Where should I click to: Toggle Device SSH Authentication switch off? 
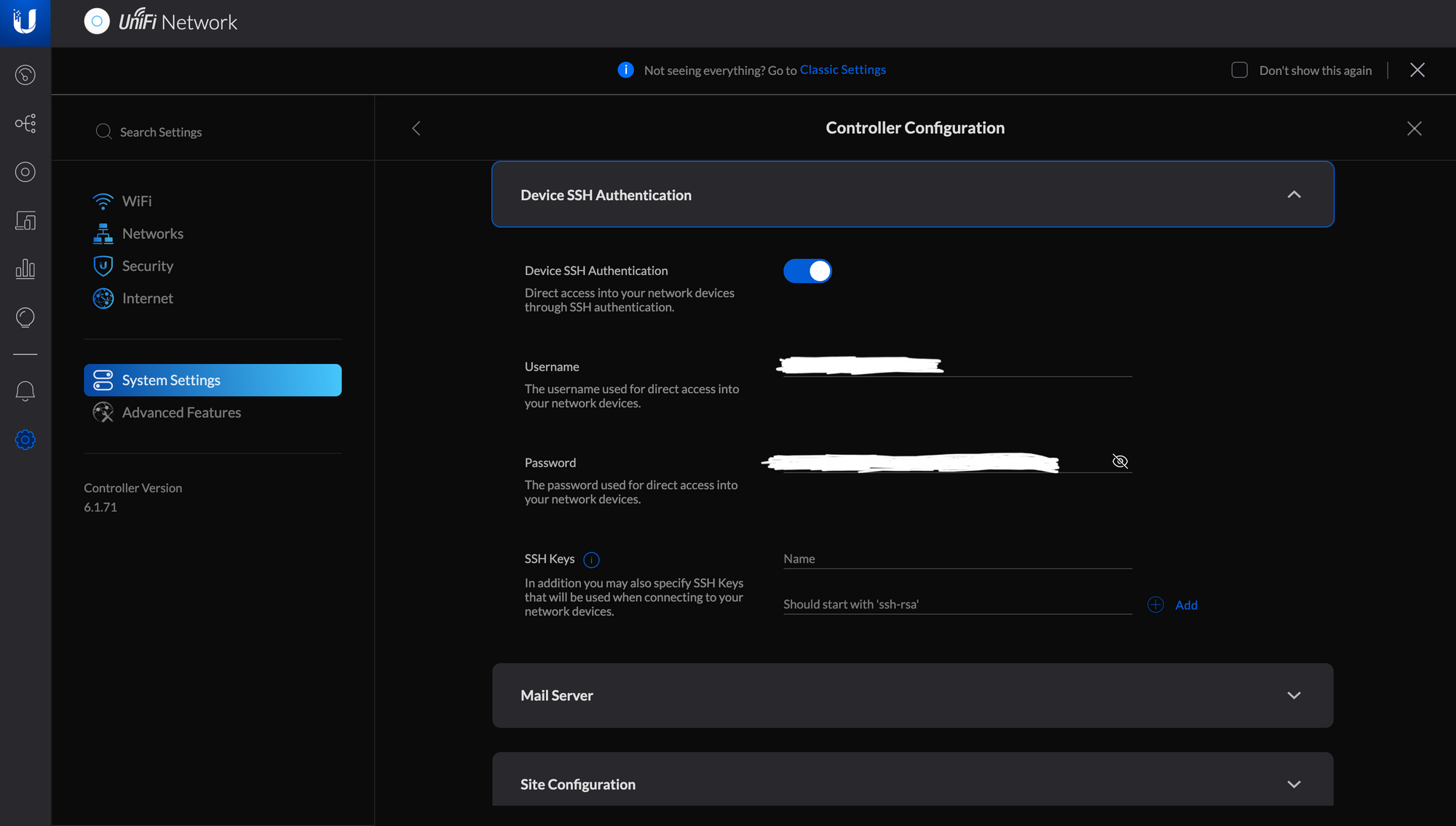[x=807, y=271]
